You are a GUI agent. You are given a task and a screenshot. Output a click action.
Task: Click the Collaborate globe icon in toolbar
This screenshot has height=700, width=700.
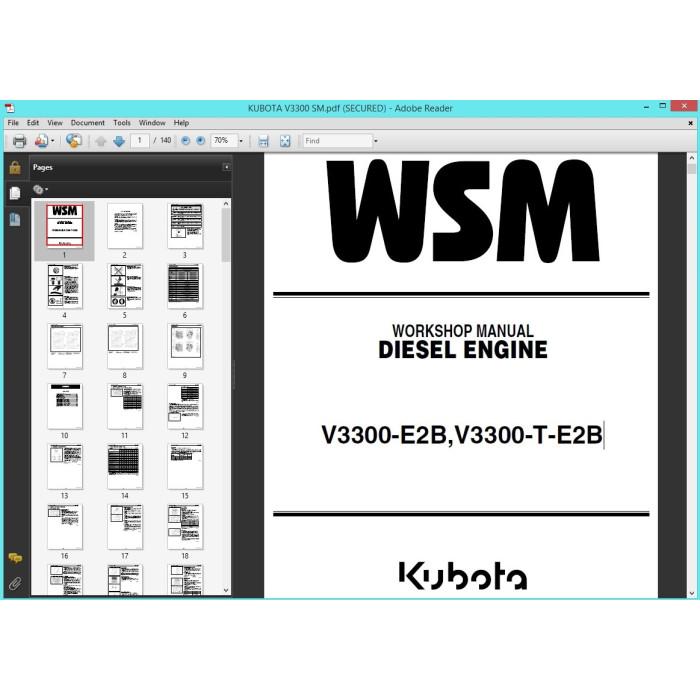click(x=74, y=141)
